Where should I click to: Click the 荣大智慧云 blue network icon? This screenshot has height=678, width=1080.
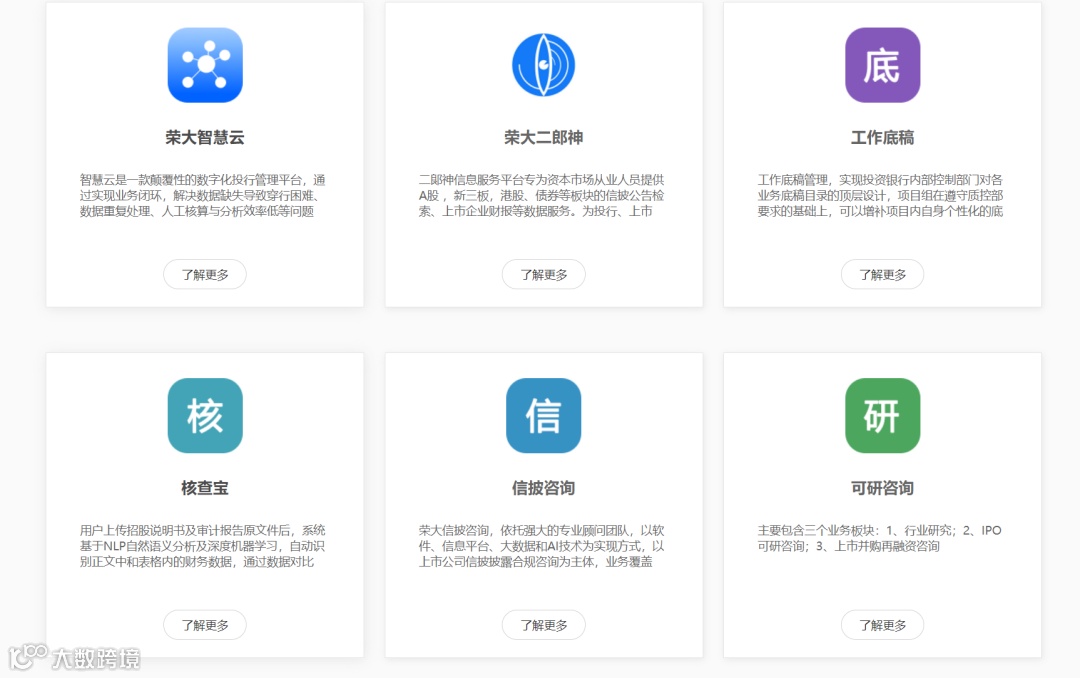[x=205, y=65]
